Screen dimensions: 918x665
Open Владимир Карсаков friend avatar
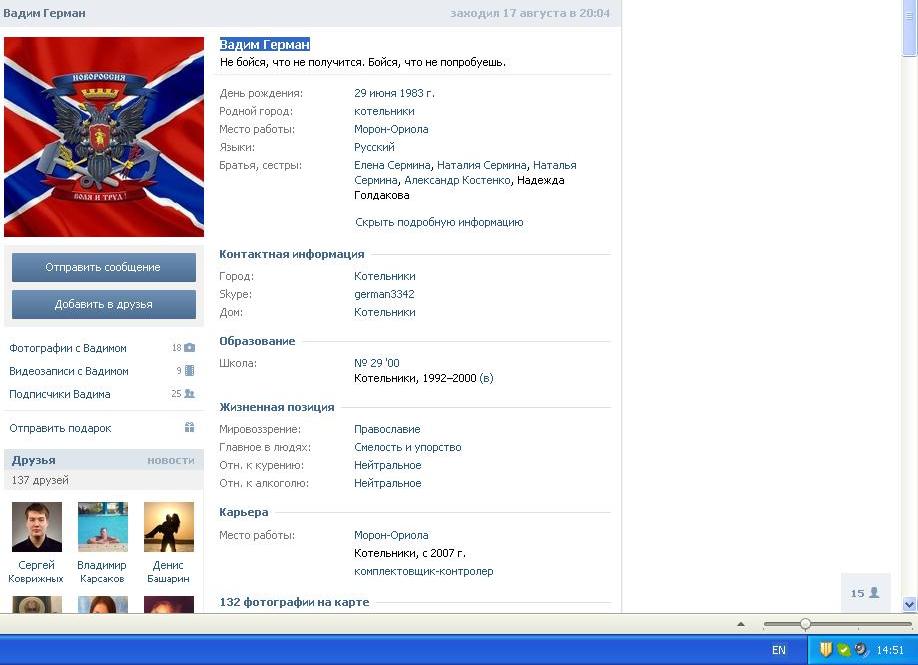click(103, 527)
